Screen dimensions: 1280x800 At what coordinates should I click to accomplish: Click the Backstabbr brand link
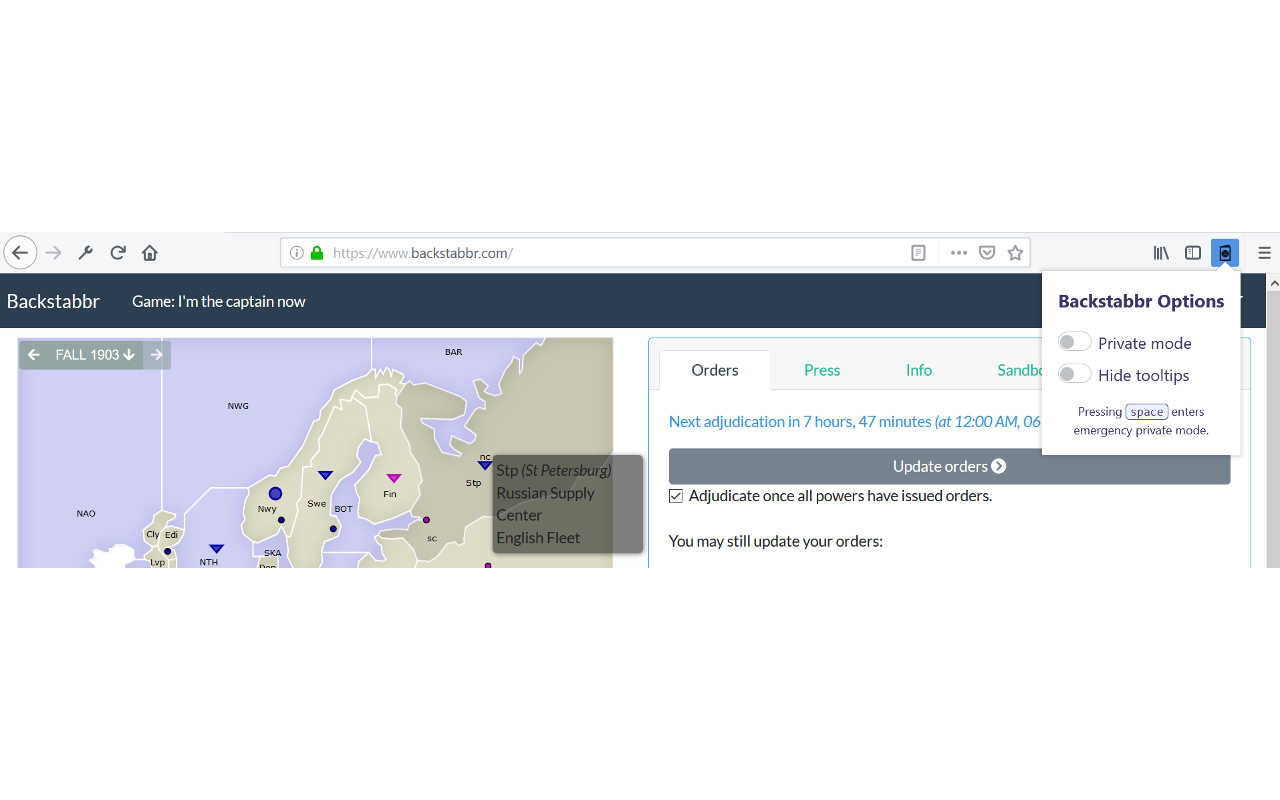53,301
